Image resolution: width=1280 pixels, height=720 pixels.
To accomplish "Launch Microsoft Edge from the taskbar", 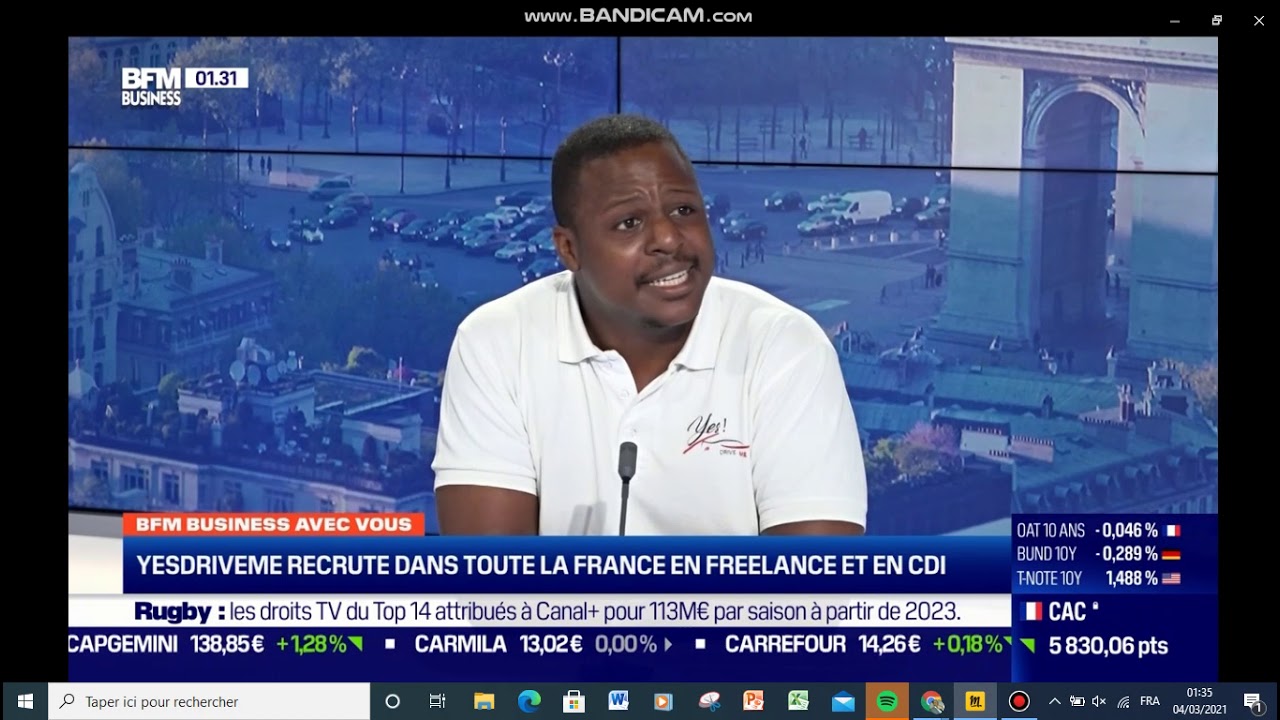I will click(529, 701).
